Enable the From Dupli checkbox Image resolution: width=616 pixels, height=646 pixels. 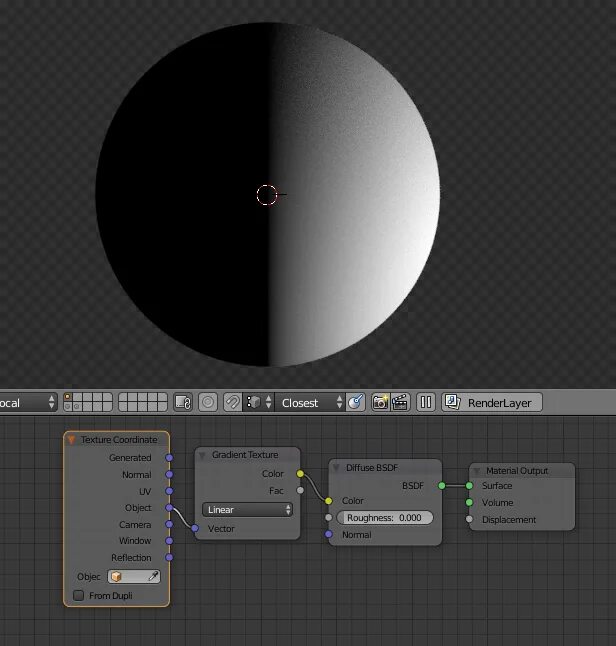pos(78,595)
